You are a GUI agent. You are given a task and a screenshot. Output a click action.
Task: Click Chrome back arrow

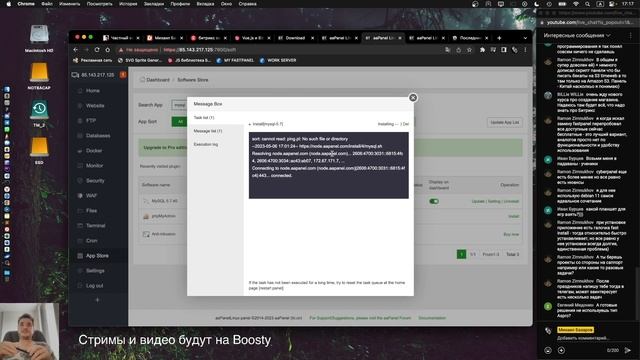pos(76,50)
